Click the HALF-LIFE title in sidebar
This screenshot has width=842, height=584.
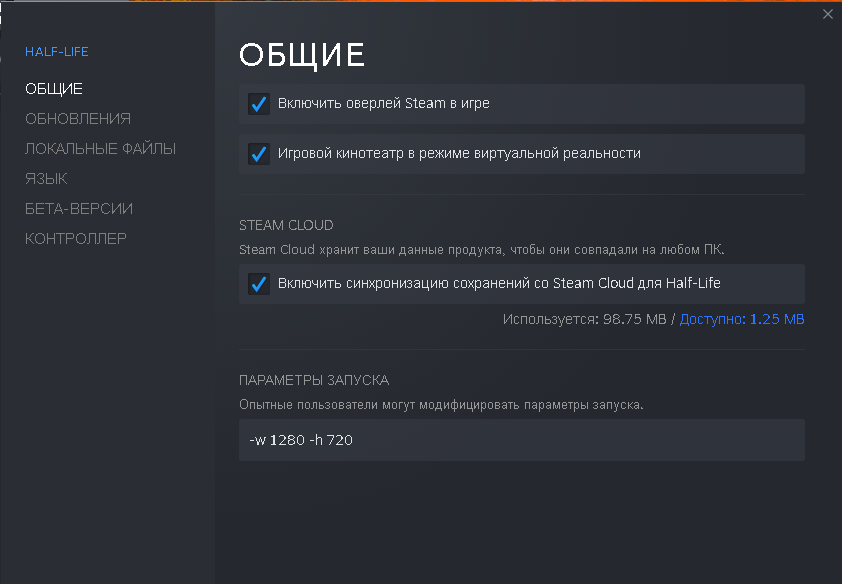click(57, 52)
